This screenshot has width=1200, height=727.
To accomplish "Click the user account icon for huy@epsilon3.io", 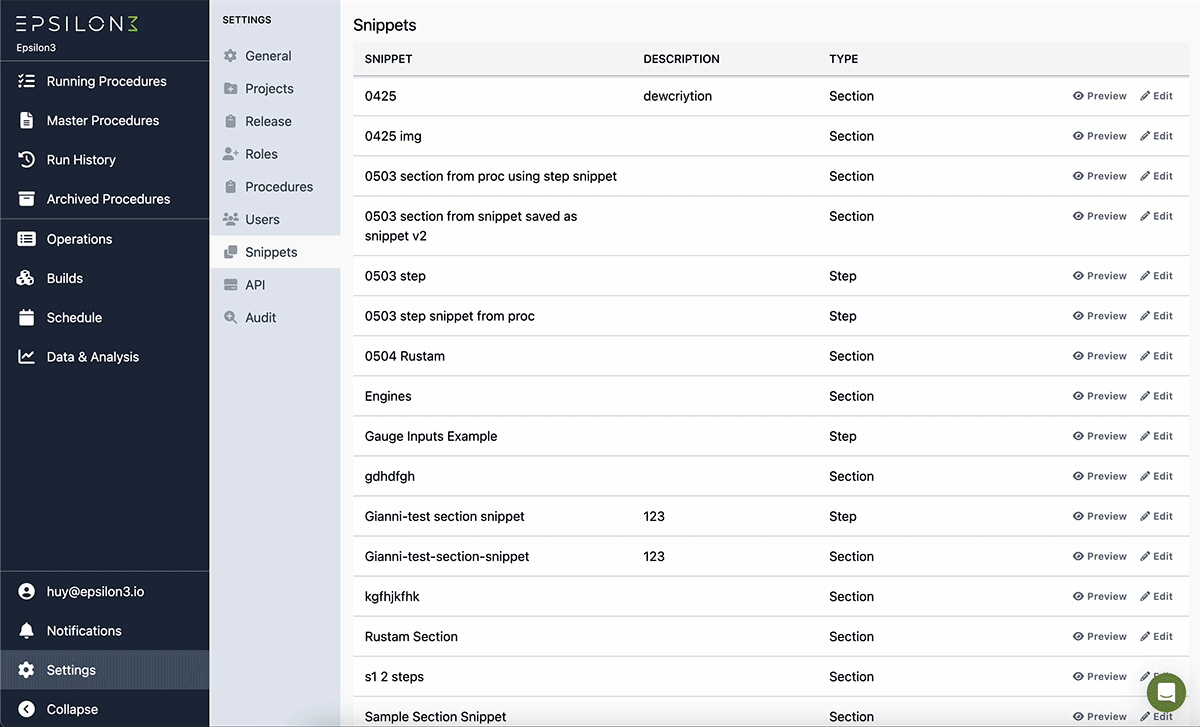I will tap(27, 591).
